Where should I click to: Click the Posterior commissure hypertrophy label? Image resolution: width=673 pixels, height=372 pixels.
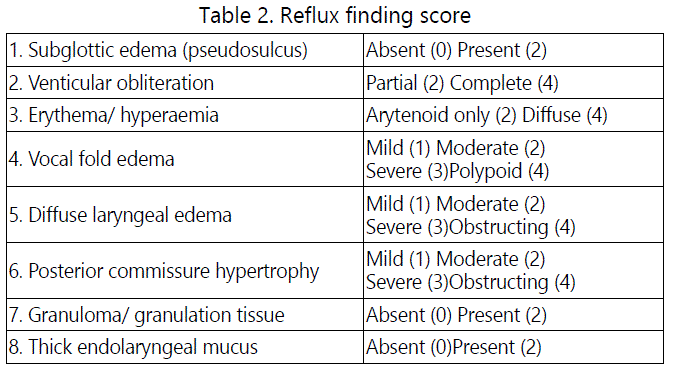point(164,271)
